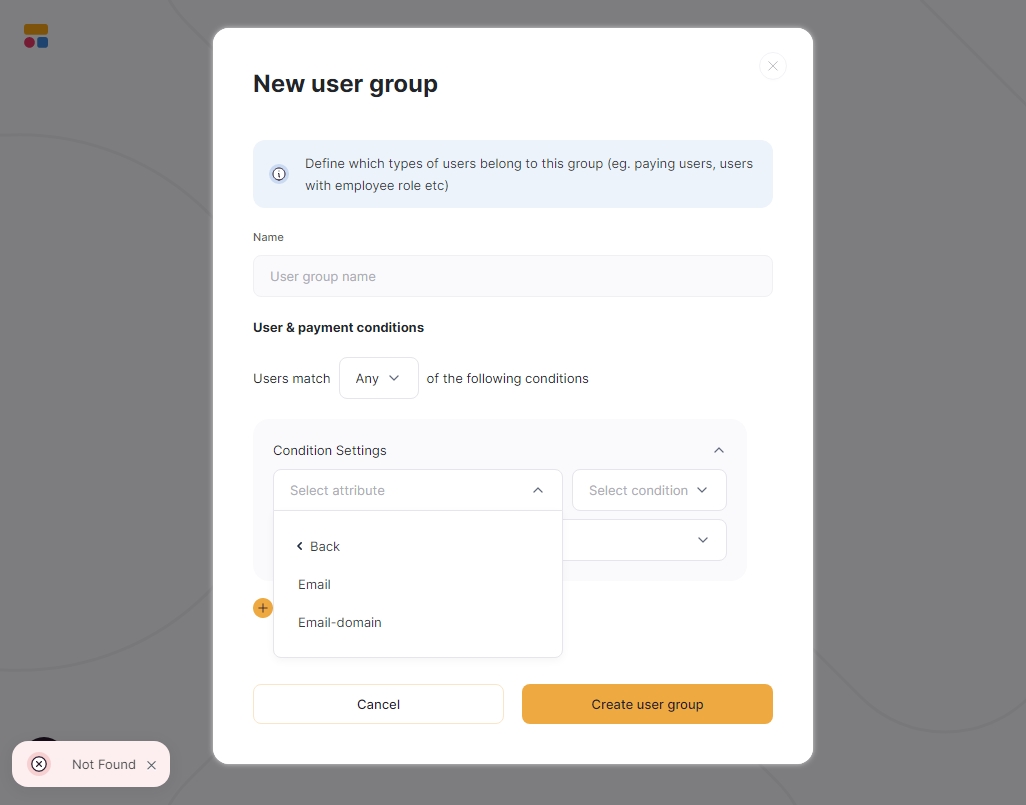1026x805 pixels.
Task: Open the Any match-type dropdown
Action: tap(379, 378)
